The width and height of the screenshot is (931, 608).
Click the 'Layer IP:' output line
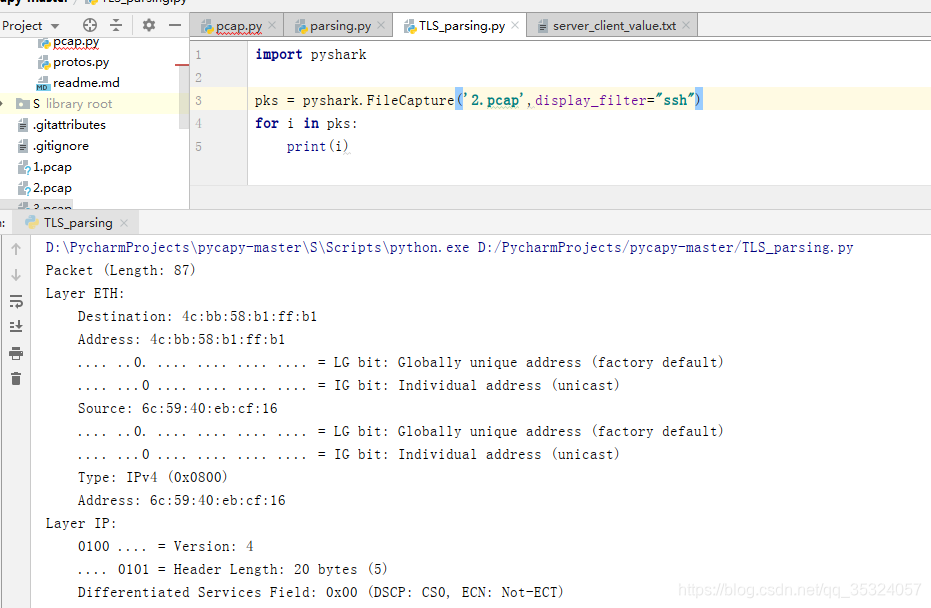(81, 524)
